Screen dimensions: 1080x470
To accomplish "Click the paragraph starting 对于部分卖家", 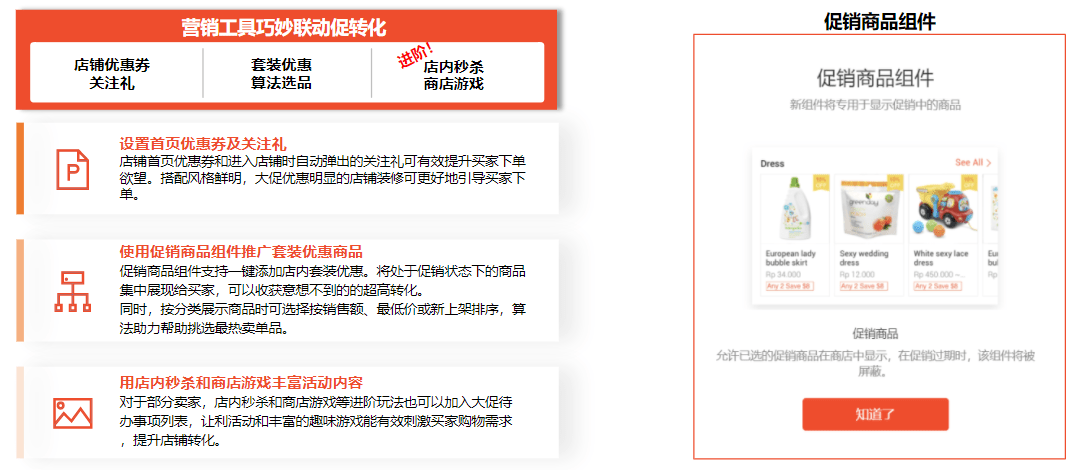I will point(317,421).
